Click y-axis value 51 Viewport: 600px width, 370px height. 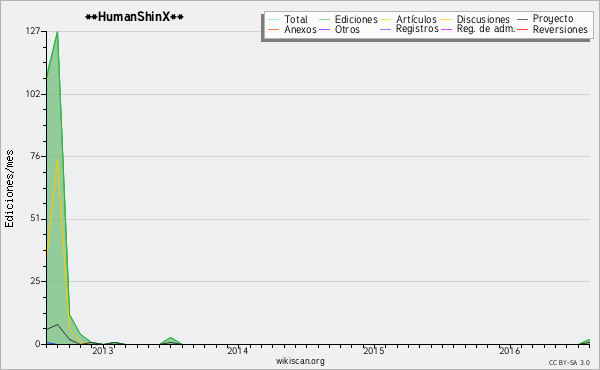tap(35, 218)
